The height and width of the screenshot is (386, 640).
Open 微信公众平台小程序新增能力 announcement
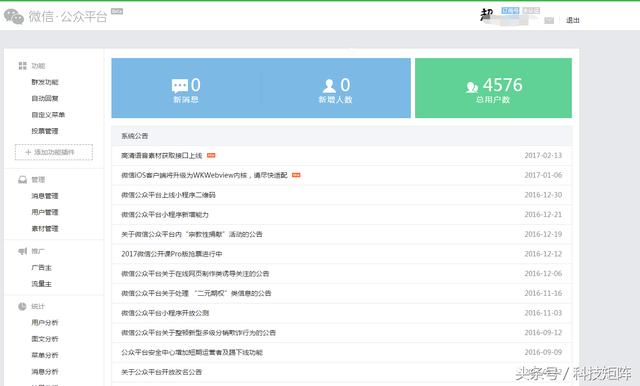165,215
